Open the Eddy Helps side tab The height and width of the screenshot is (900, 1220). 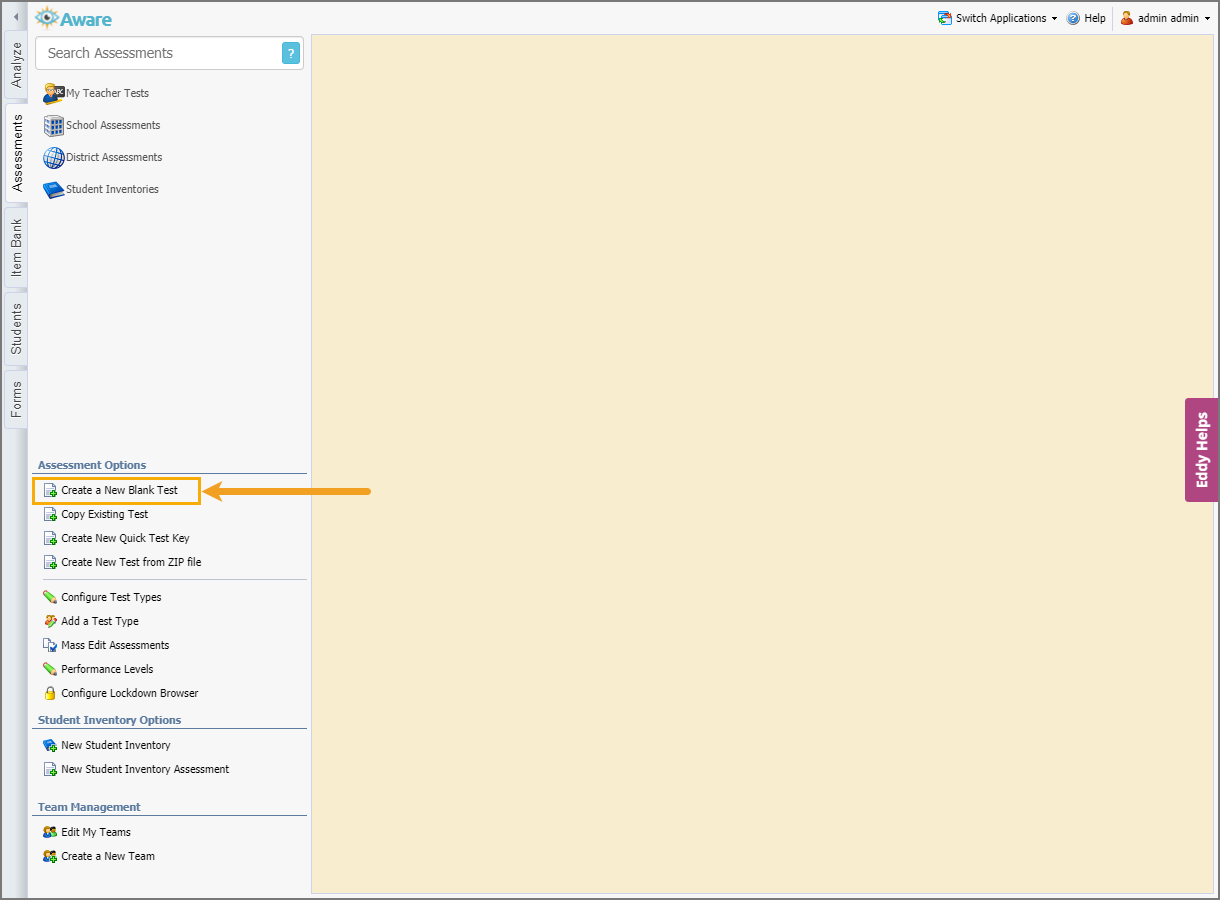pos(1201,450)
